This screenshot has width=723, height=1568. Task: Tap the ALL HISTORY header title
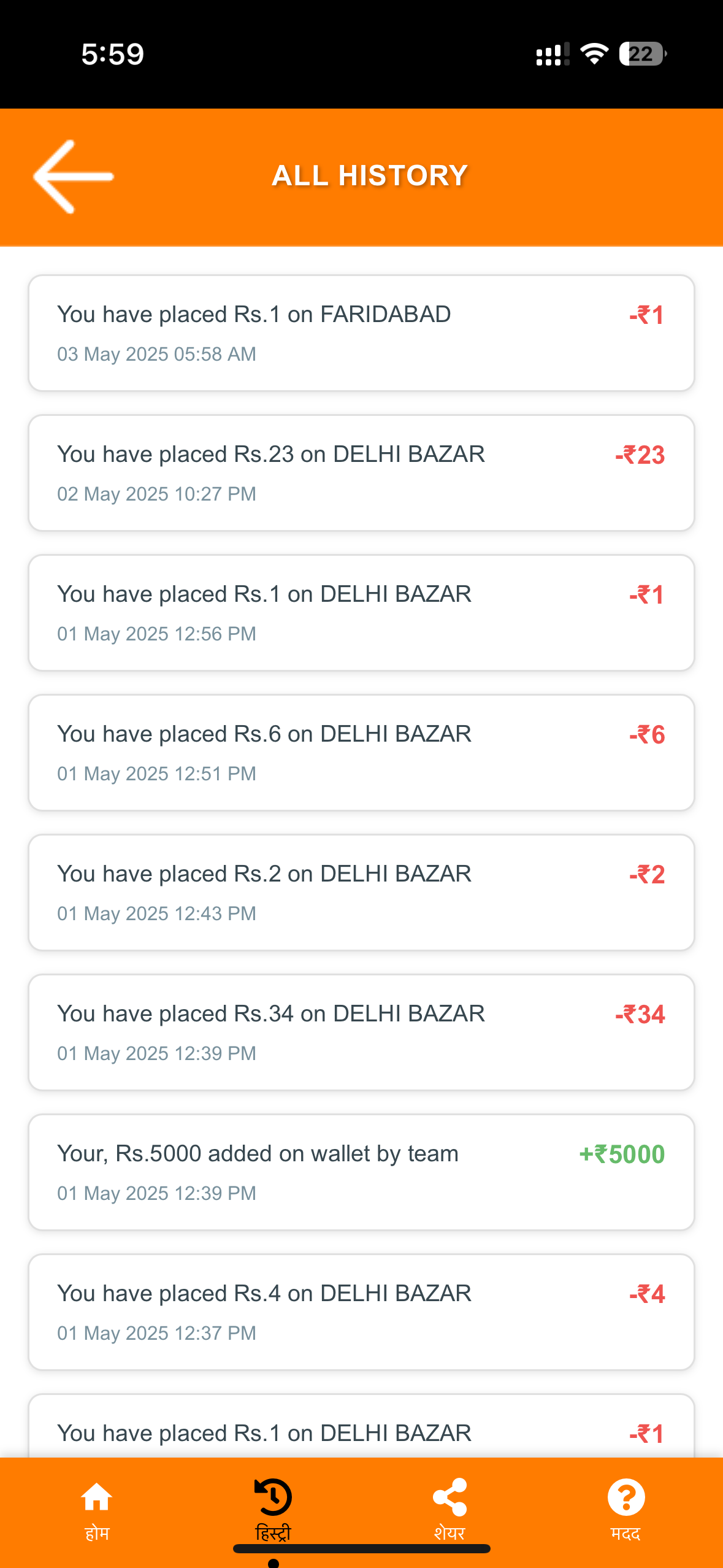pyautogui.click(x=370, y=175)
